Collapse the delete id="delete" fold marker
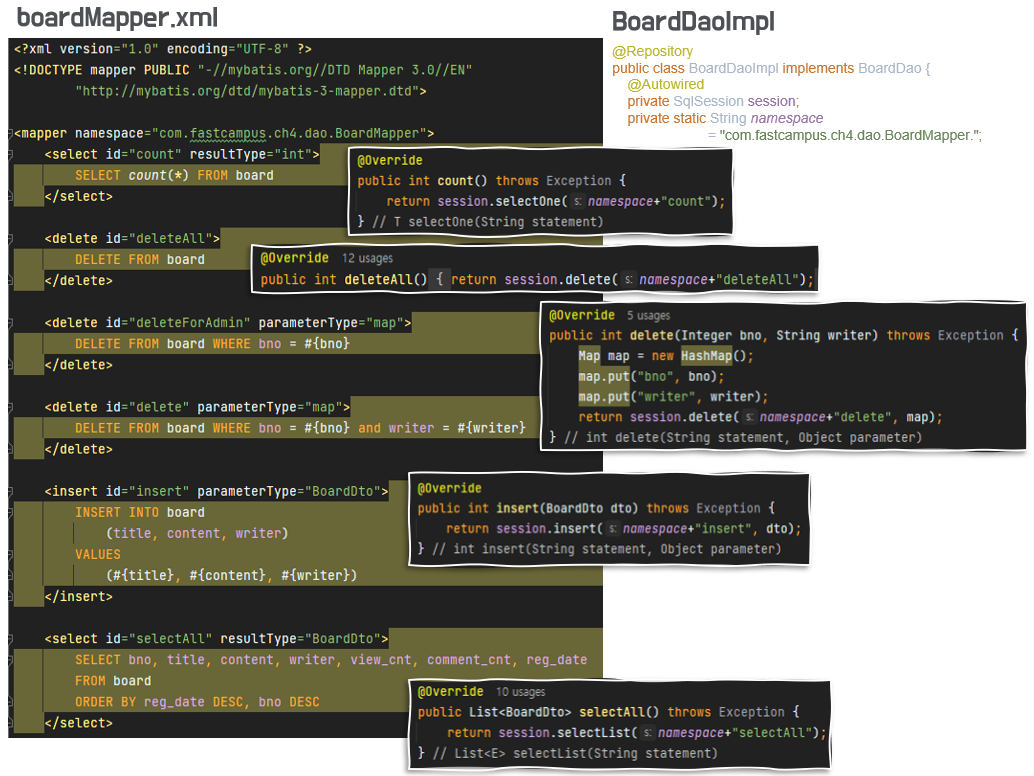1034x776 pixels. point(11,407)
